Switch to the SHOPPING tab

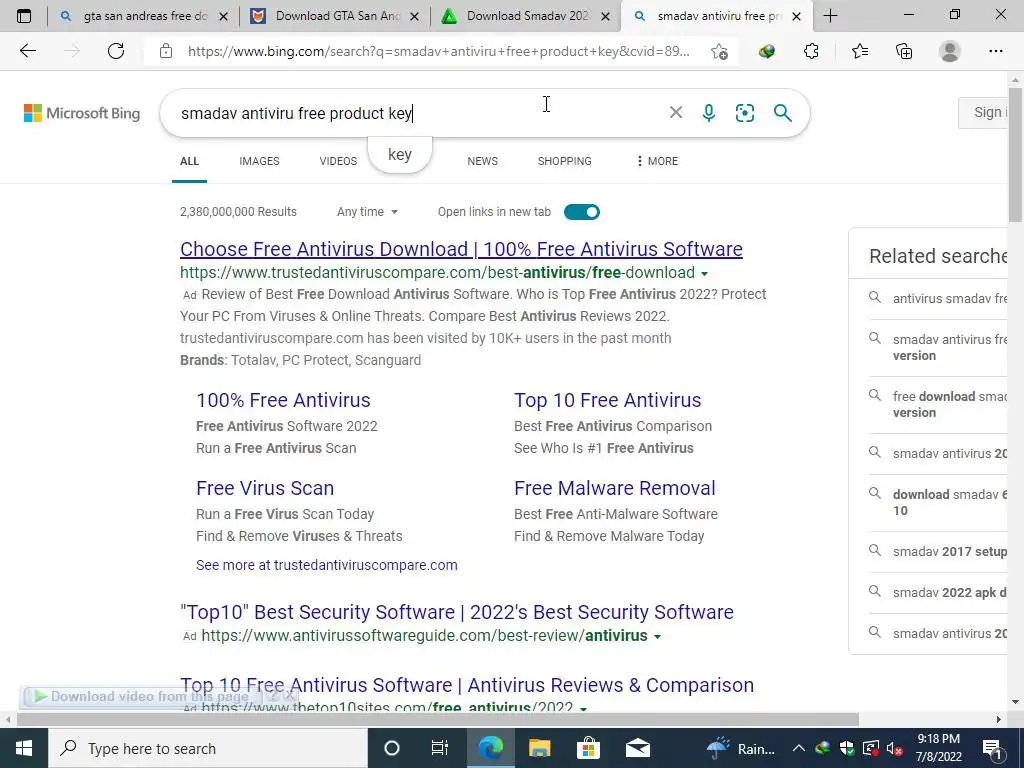564,161
